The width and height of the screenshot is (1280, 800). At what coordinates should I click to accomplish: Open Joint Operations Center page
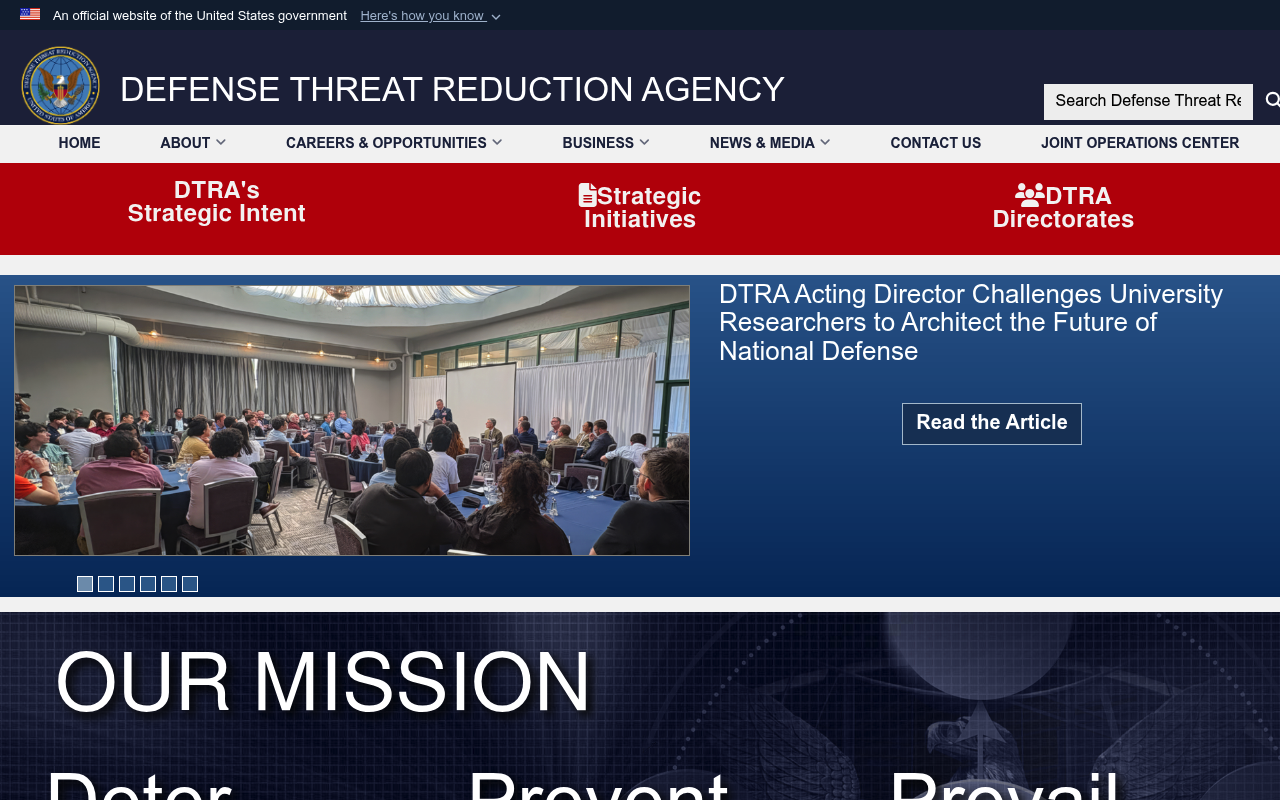[x=1140, y=143]
